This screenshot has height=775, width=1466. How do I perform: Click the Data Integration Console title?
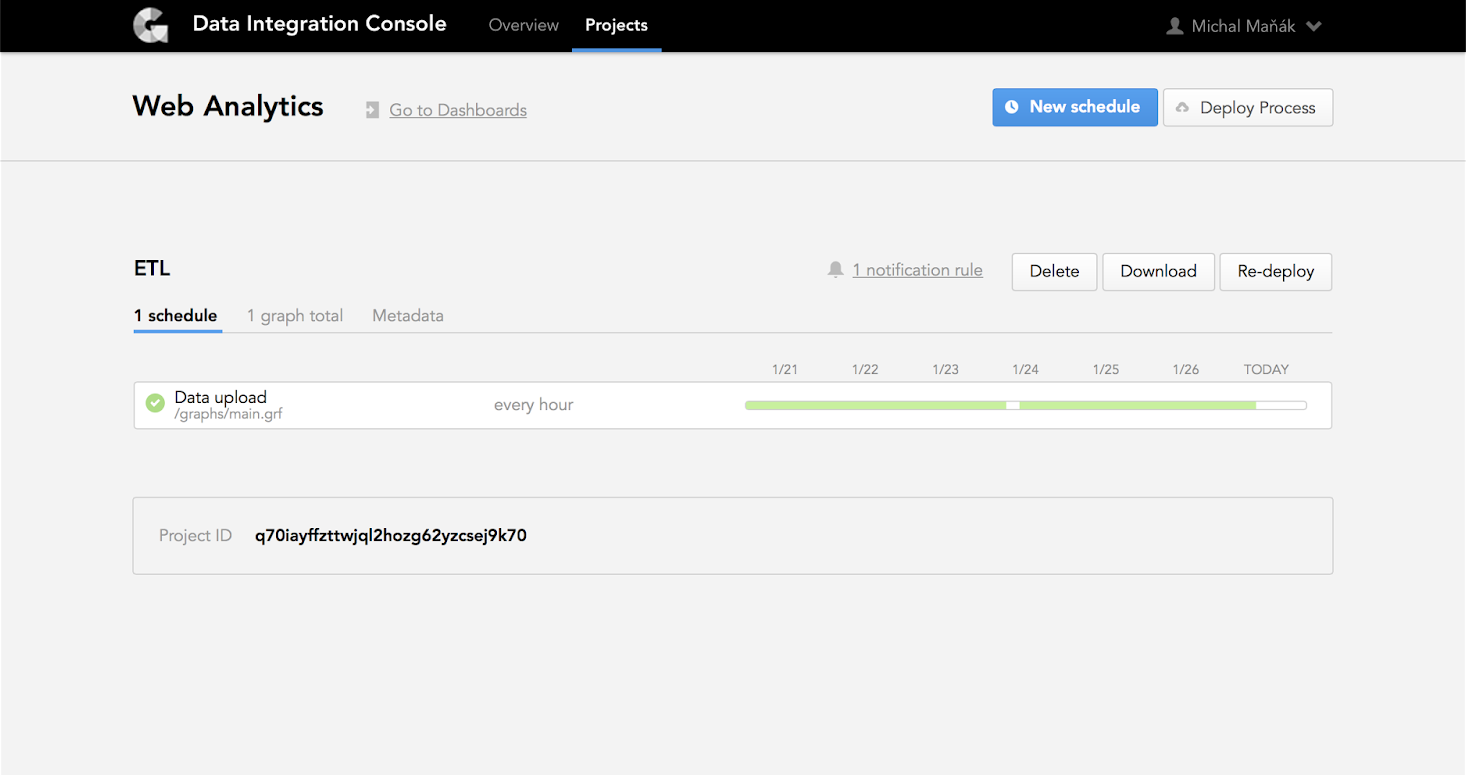[x=320, y=24]
